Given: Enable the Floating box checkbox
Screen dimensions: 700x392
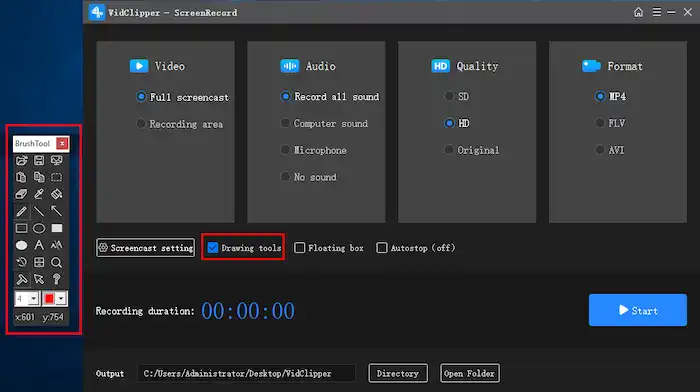Looking at the screenshot, I should tap(300, 247).
